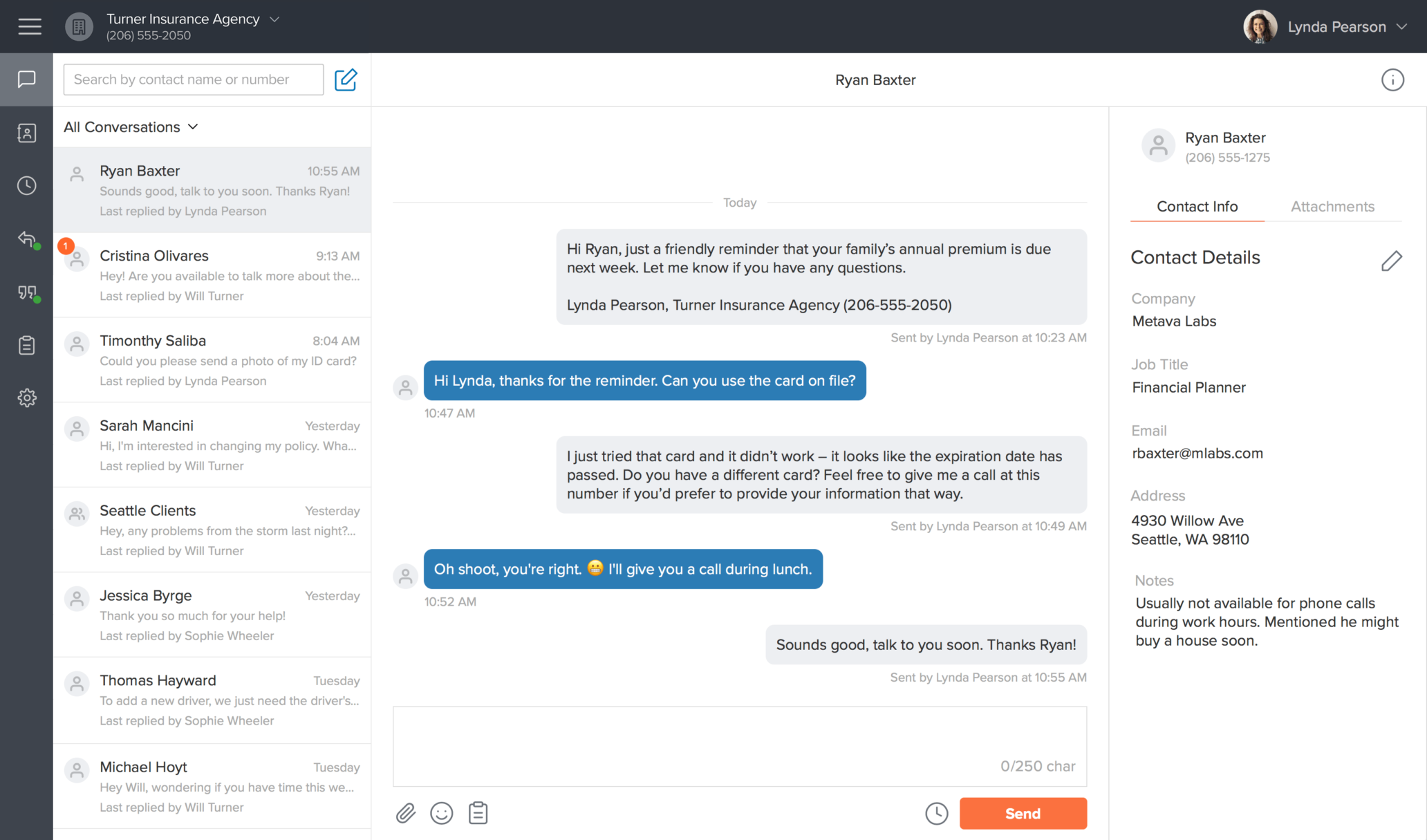Select the Contact Info tab
This screenshot has height=840, width=1427.
click(1197, 207)
